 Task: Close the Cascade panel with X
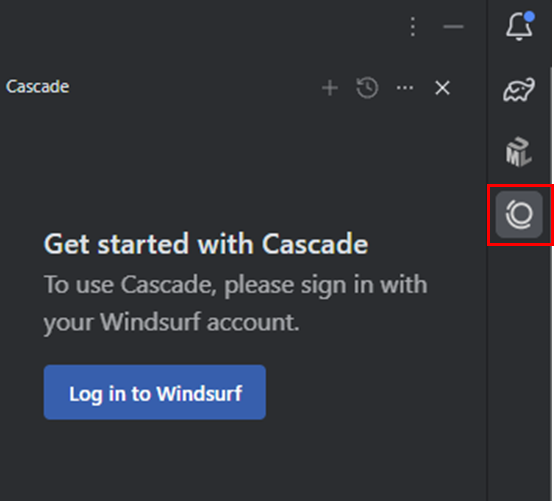442,88
